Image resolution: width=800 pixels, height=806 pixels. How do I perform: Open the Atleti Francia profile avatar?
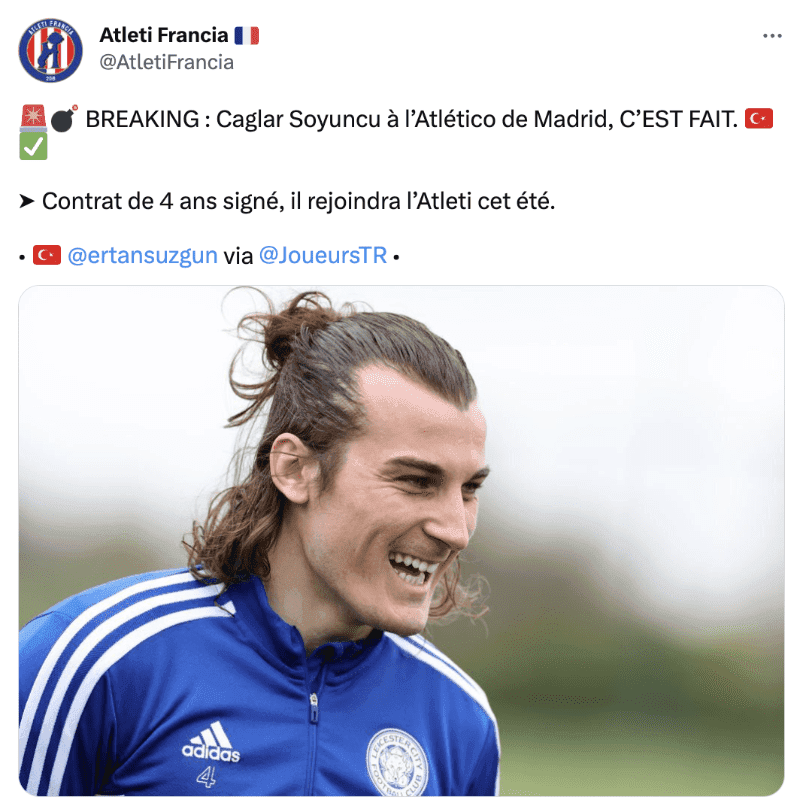coord(50,50)
